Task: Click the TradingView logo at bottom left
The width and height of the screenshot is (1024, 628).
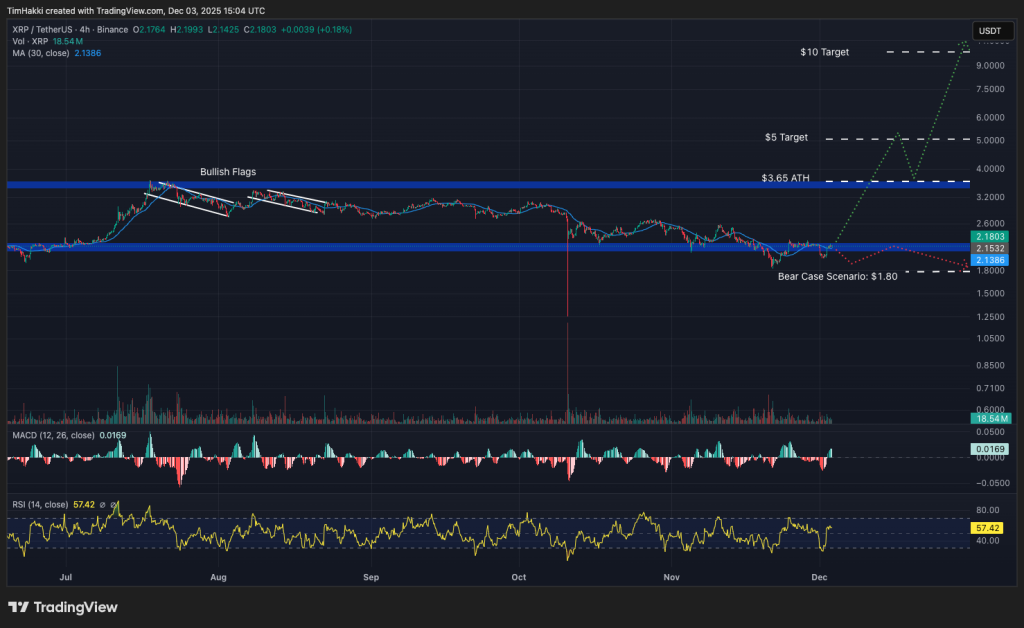Action: click(x=62, y=607)
